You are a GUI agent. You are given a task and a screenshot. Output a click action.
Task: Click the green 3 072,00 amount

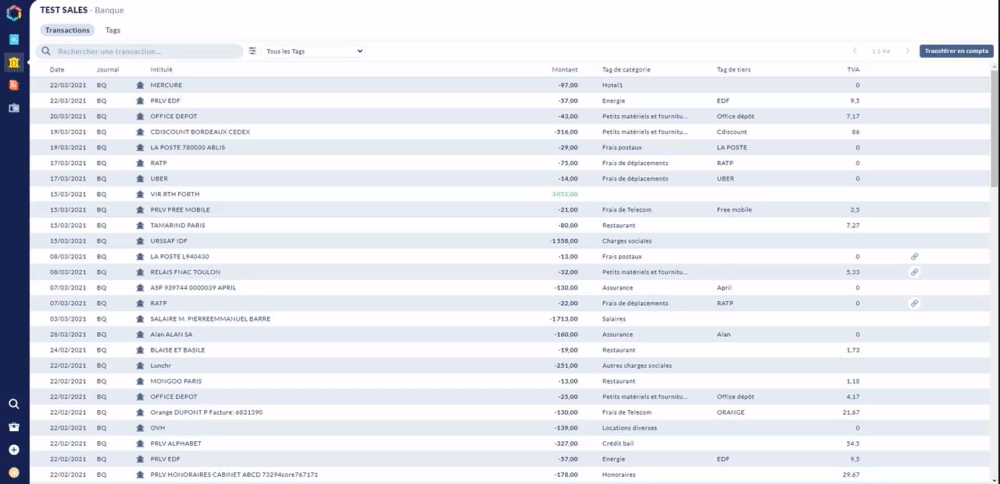565,194
